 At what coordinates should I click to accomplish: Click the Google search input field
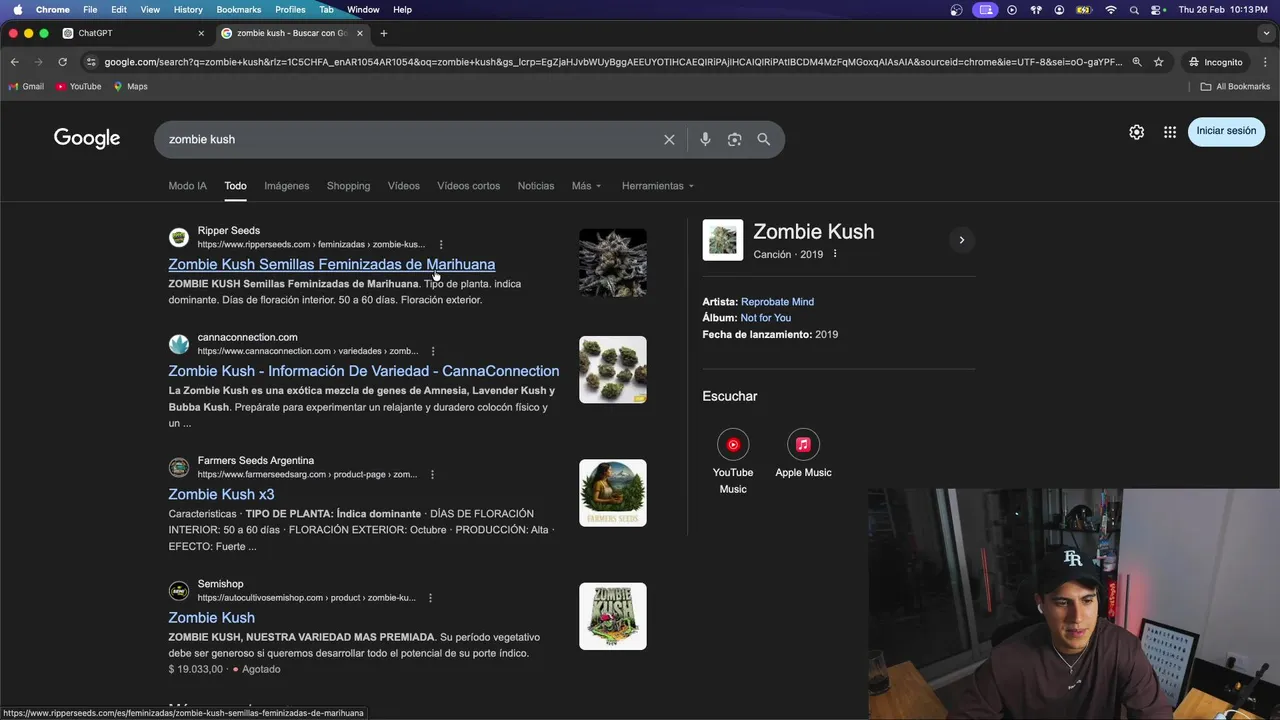pos(410,139)
